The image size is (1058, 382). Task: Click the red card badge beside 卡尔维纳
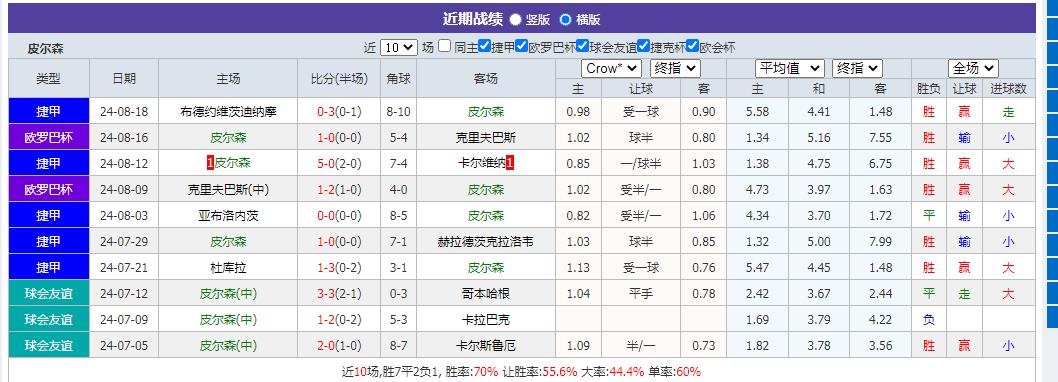510,163
